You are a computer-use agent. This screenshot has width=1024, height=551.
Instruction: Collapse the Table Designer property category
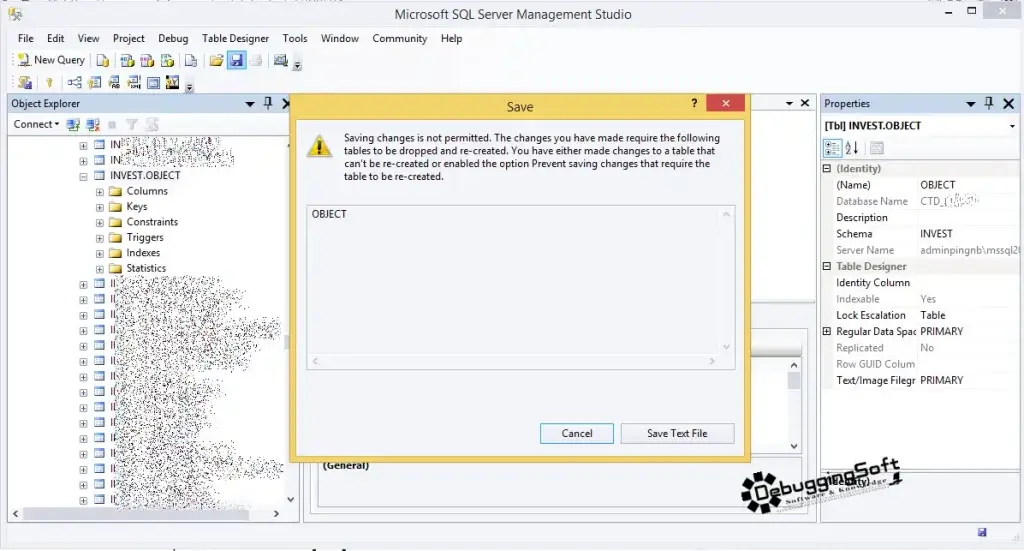tap(827, 266)
